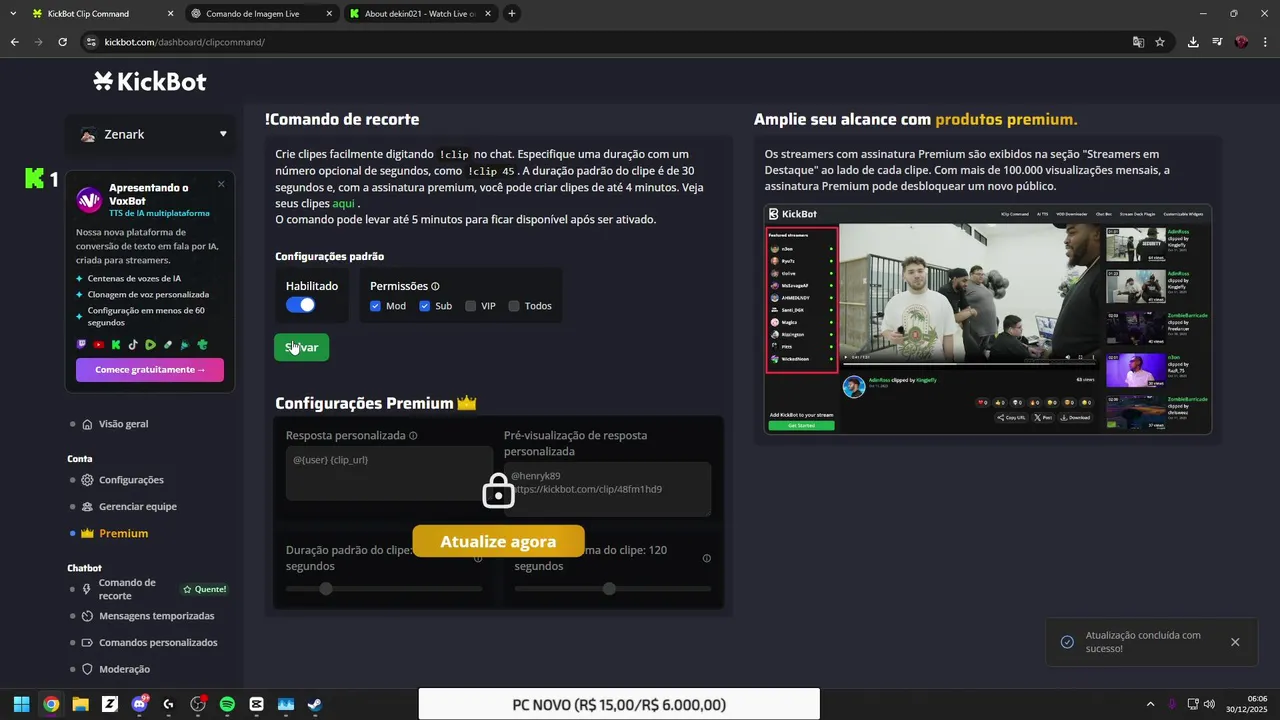Close the KickBot Clip Command tab
This screenshot has width=1280, height=720.
click(169, 14)
